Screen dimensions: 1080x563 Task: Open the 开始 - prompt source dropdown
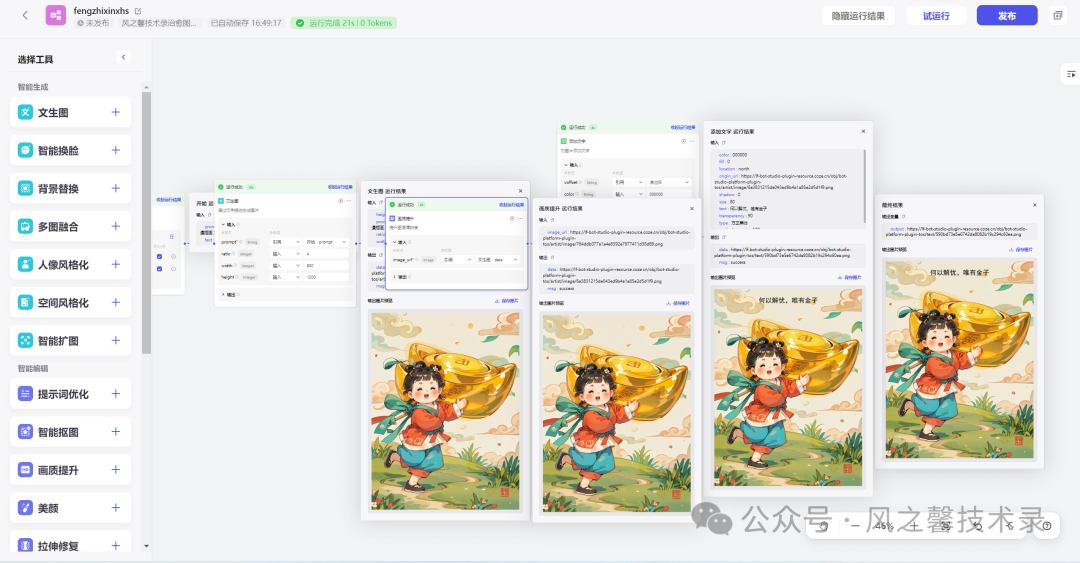[x=326, y=242]
